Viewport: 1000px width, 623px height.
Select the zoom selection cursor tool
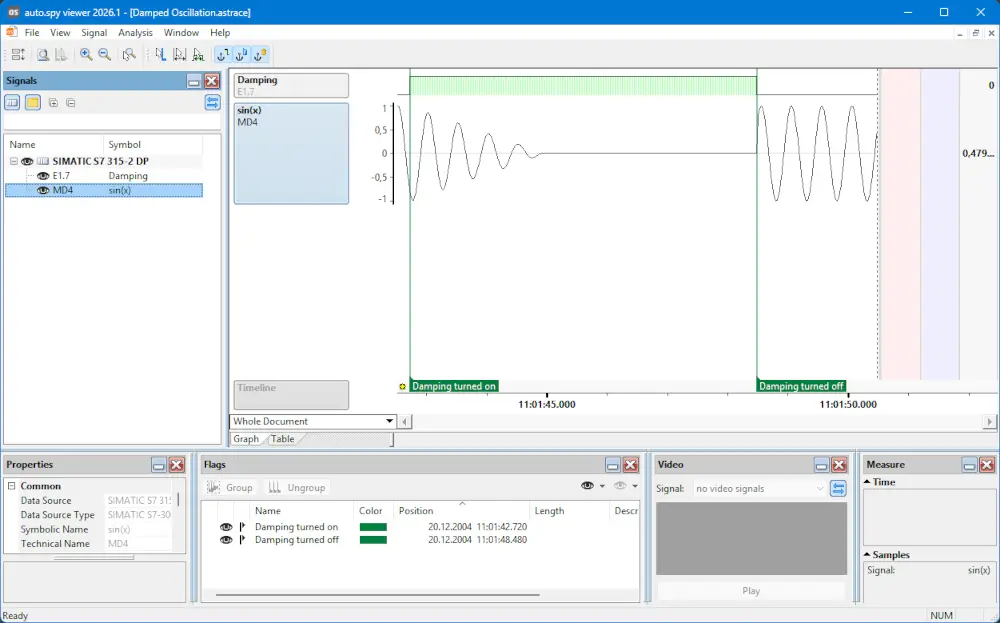pyautogui.click(x=129, y=55)
